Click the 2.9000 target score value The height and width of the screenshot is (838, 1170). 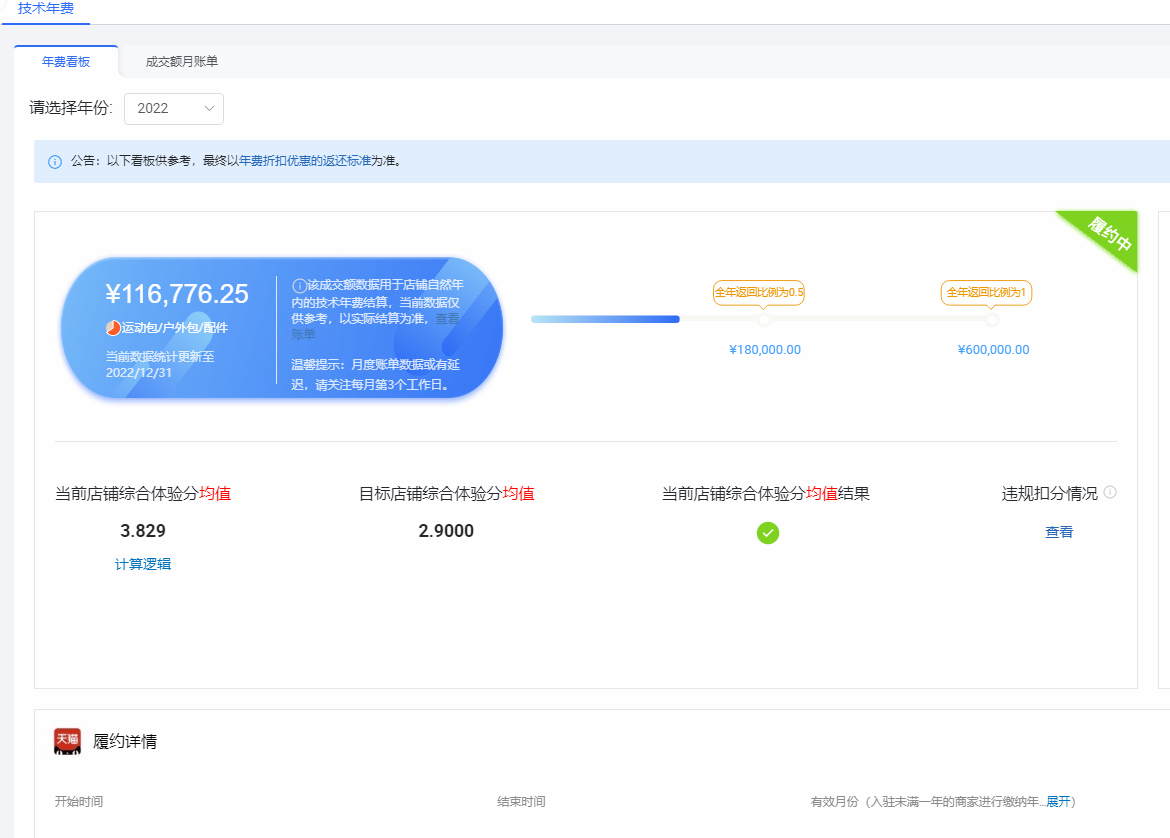pos(445,531)
